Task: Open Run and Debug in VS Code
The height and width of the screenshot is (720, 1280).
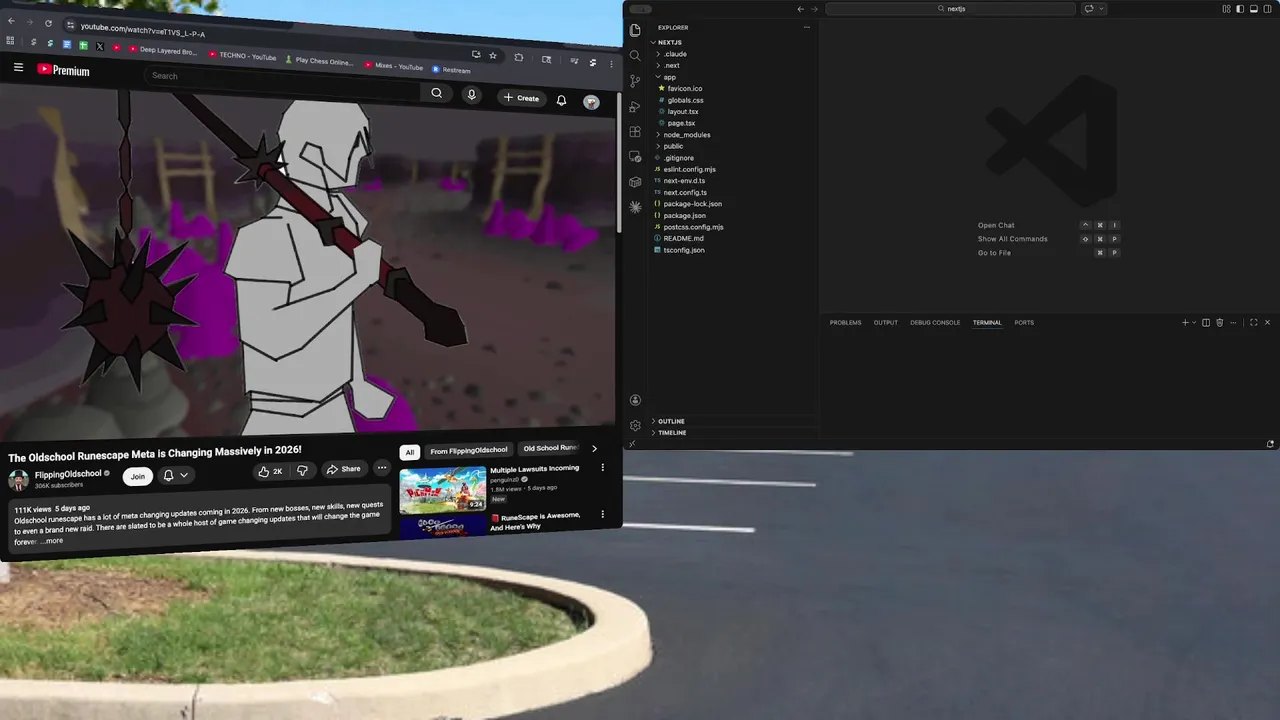Action: [x=635, y=106]
